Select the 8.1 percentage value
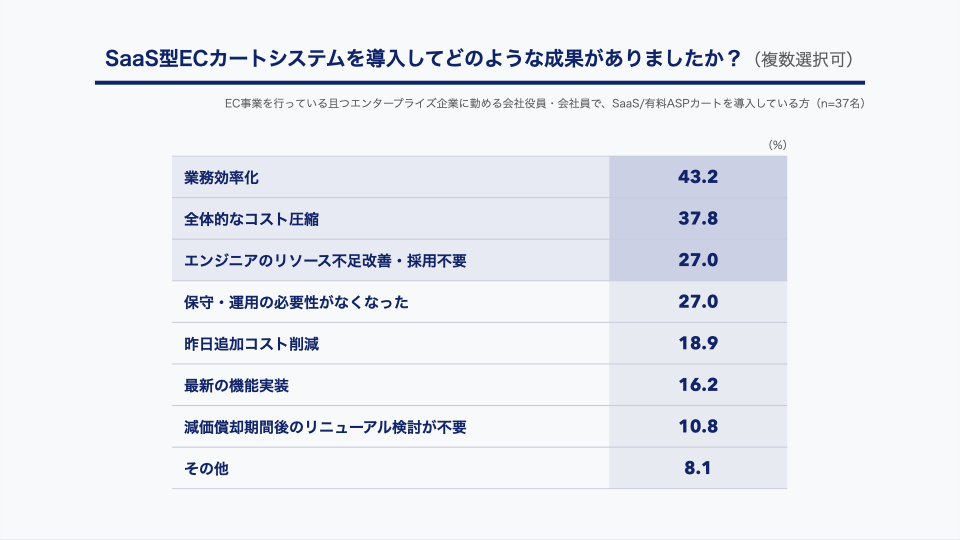960x540 pixels. coord(698,468)
